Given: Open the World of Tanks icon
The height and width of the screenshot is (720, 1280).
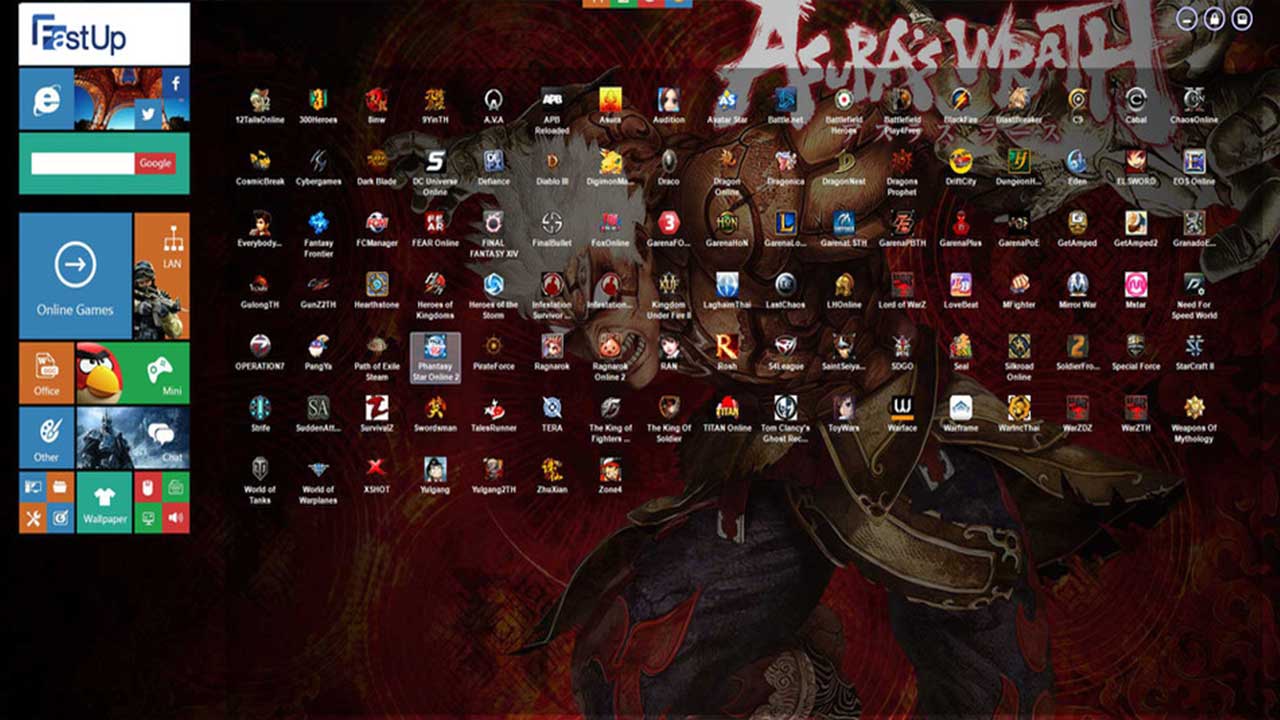Looking at the screenshot, I should click(260, 470).
